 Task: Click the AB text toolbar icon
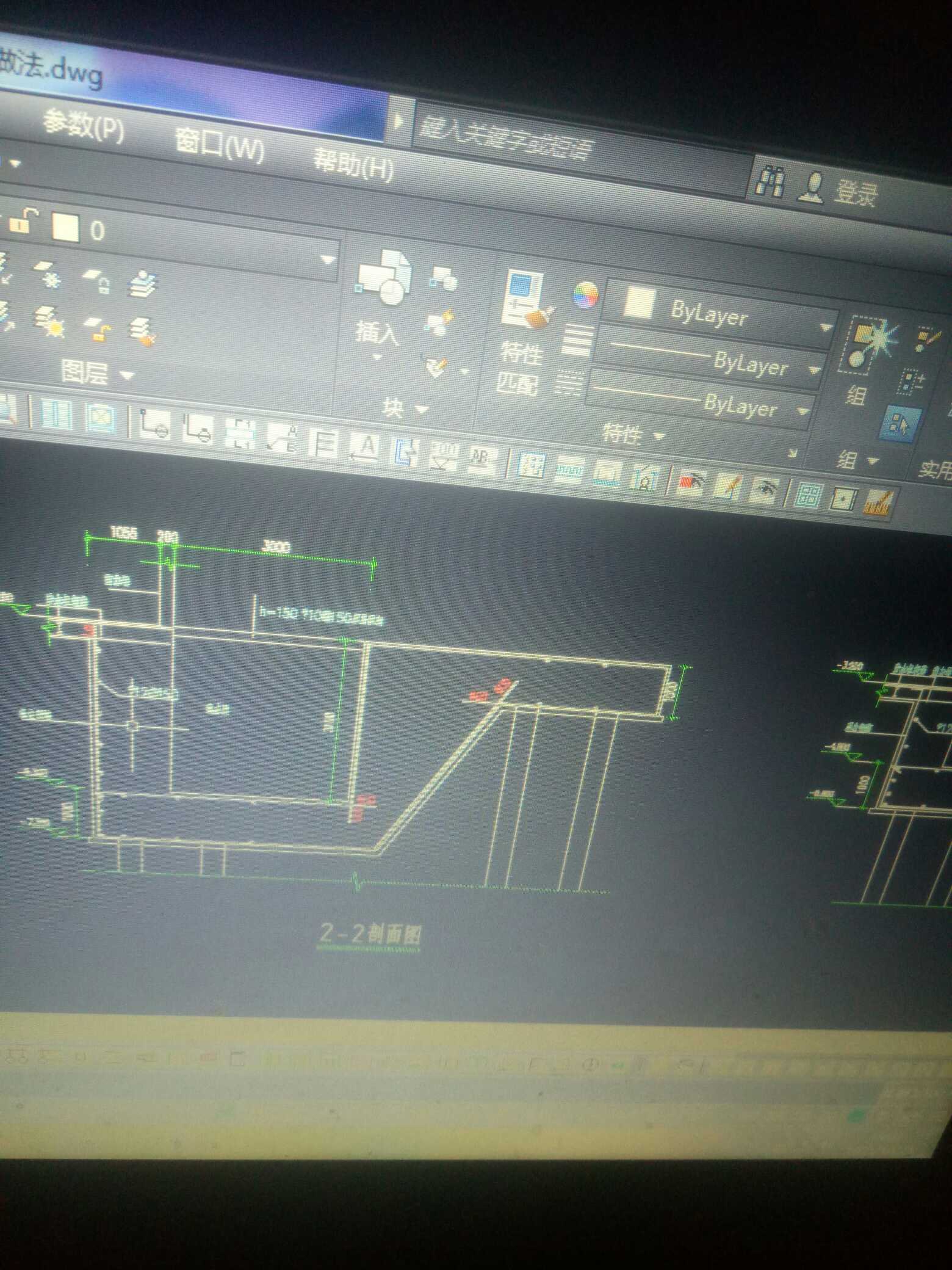[483, 460]
